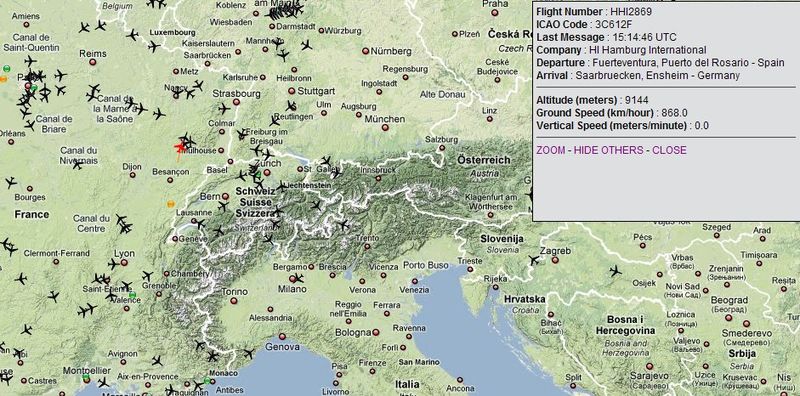
Task: Close the HHI2869 flight info panel
Action: coord(669,150)
